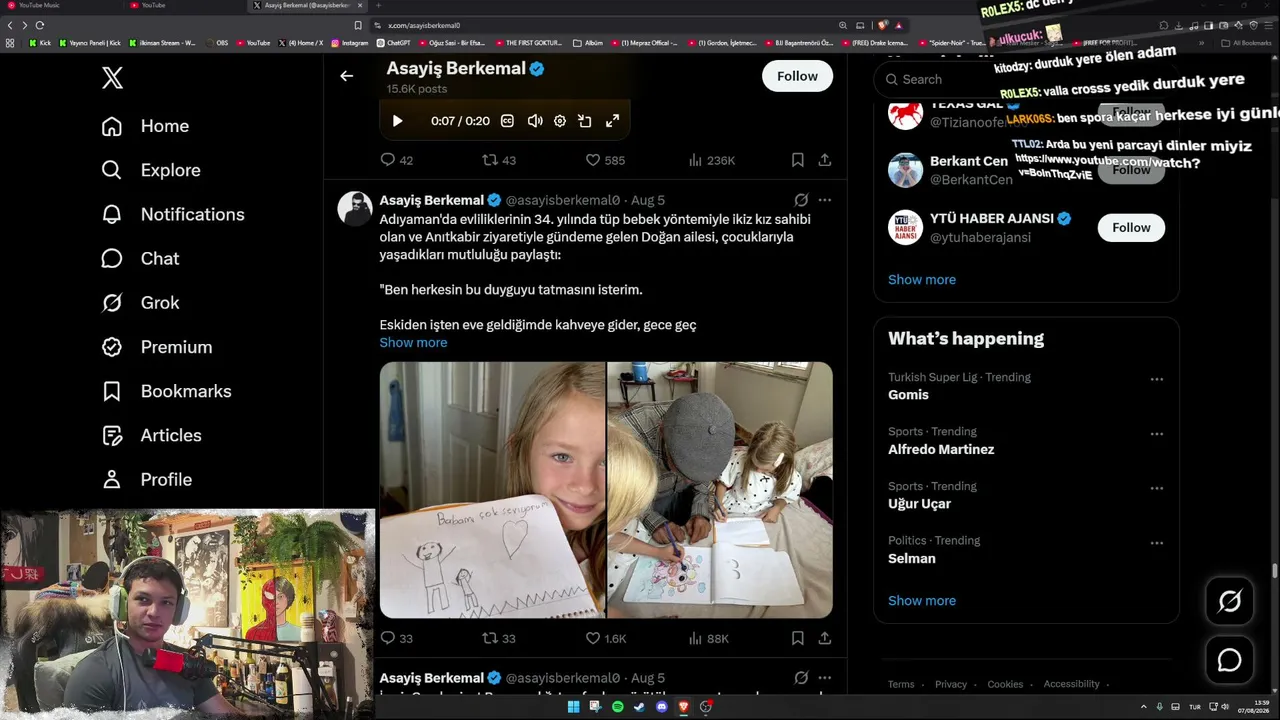
Task: Reply to the post with 33 replies
Action: pyautogui.click(x=397, y=638)
